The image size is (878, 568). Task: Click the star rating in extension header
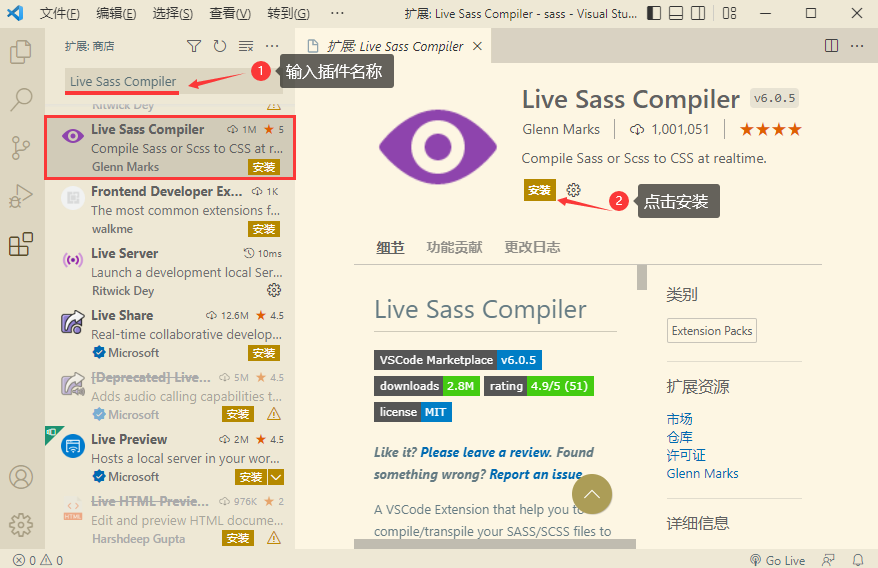[770, 129]
